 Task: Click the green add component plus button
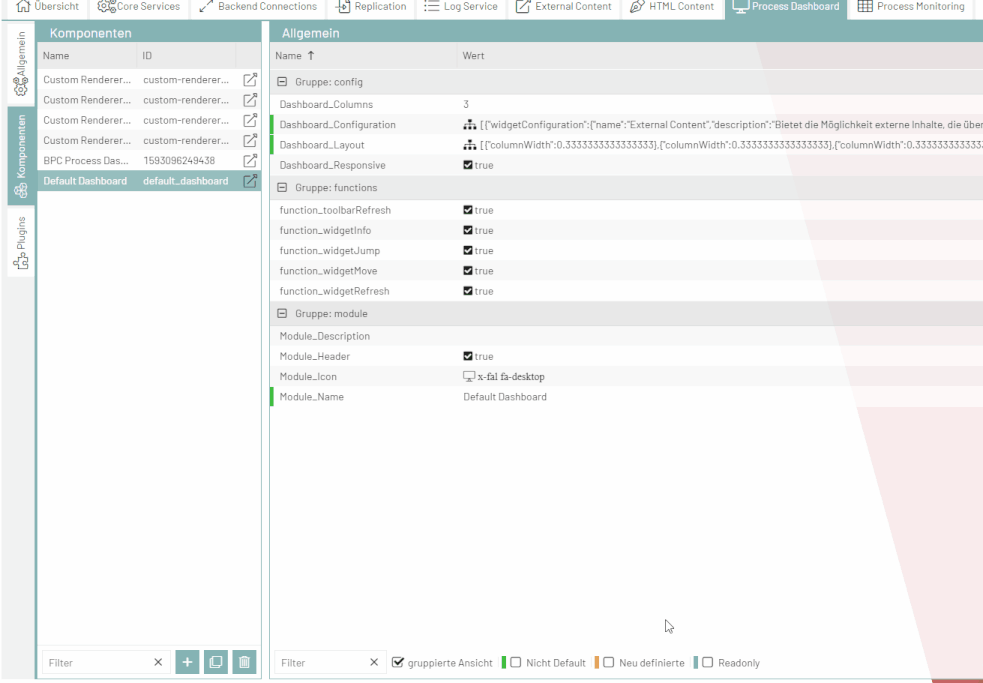pyautogui.click(x=188, y=662)
